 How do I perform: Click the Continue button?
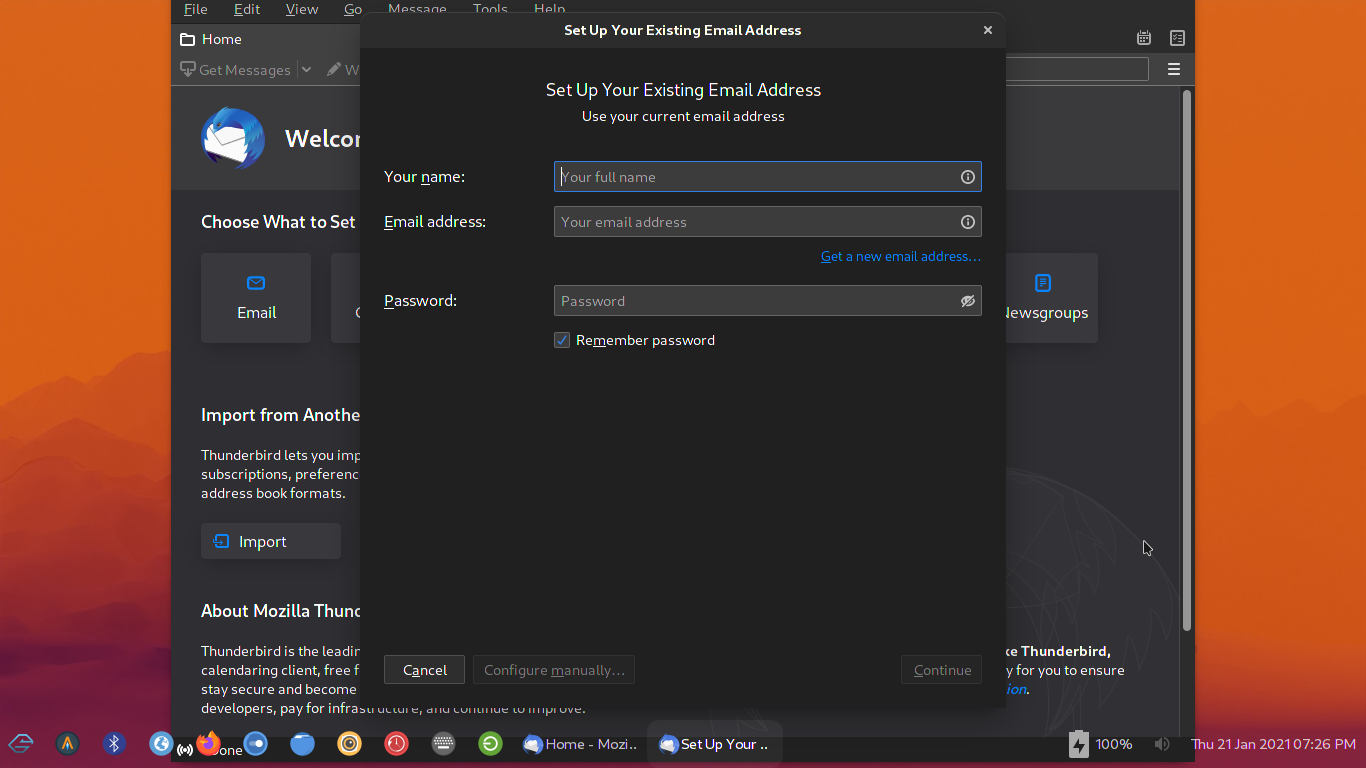(942, 670)
